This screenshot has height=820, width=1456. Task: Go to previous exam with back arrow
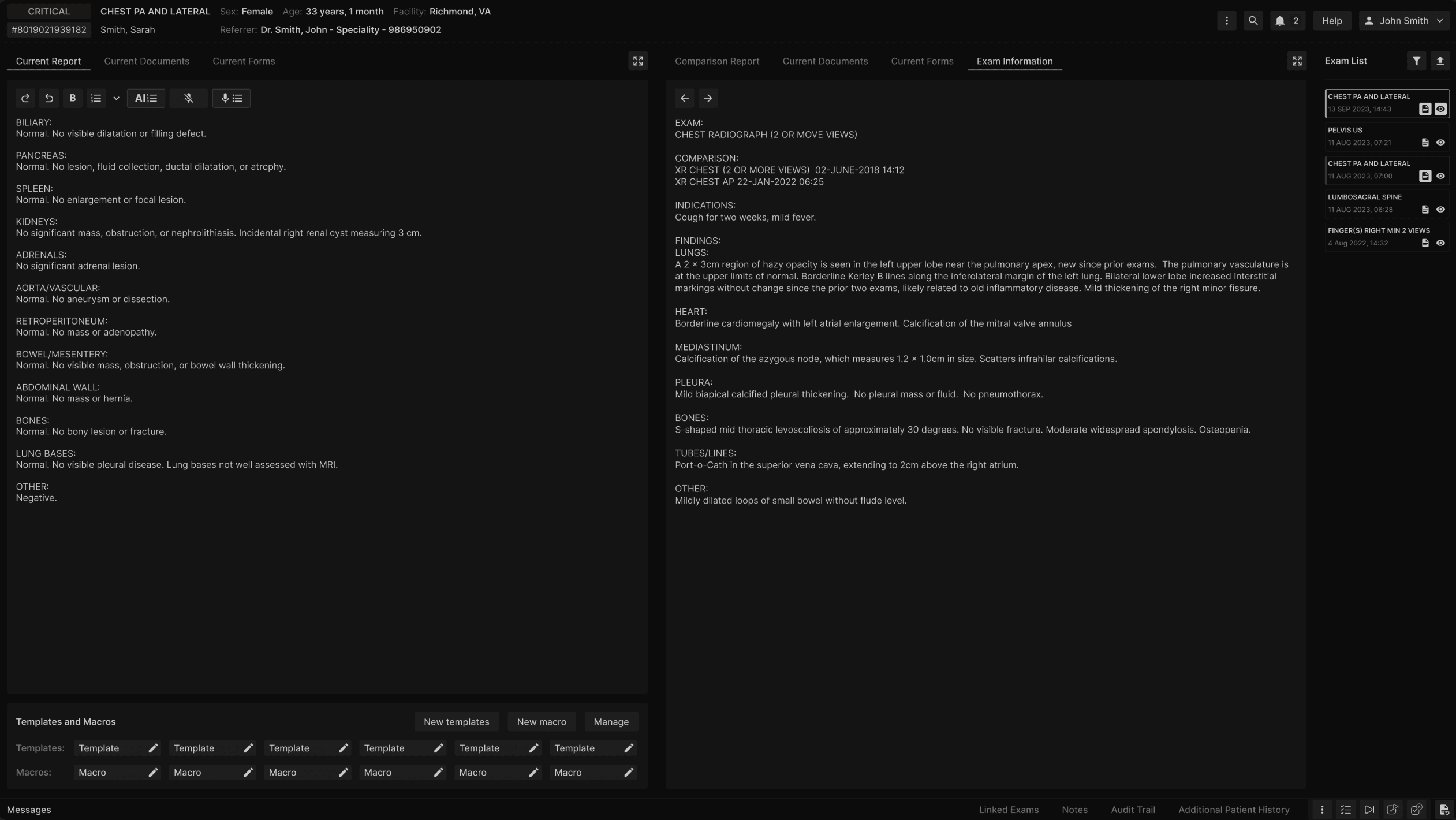click(x=684, y=98)
